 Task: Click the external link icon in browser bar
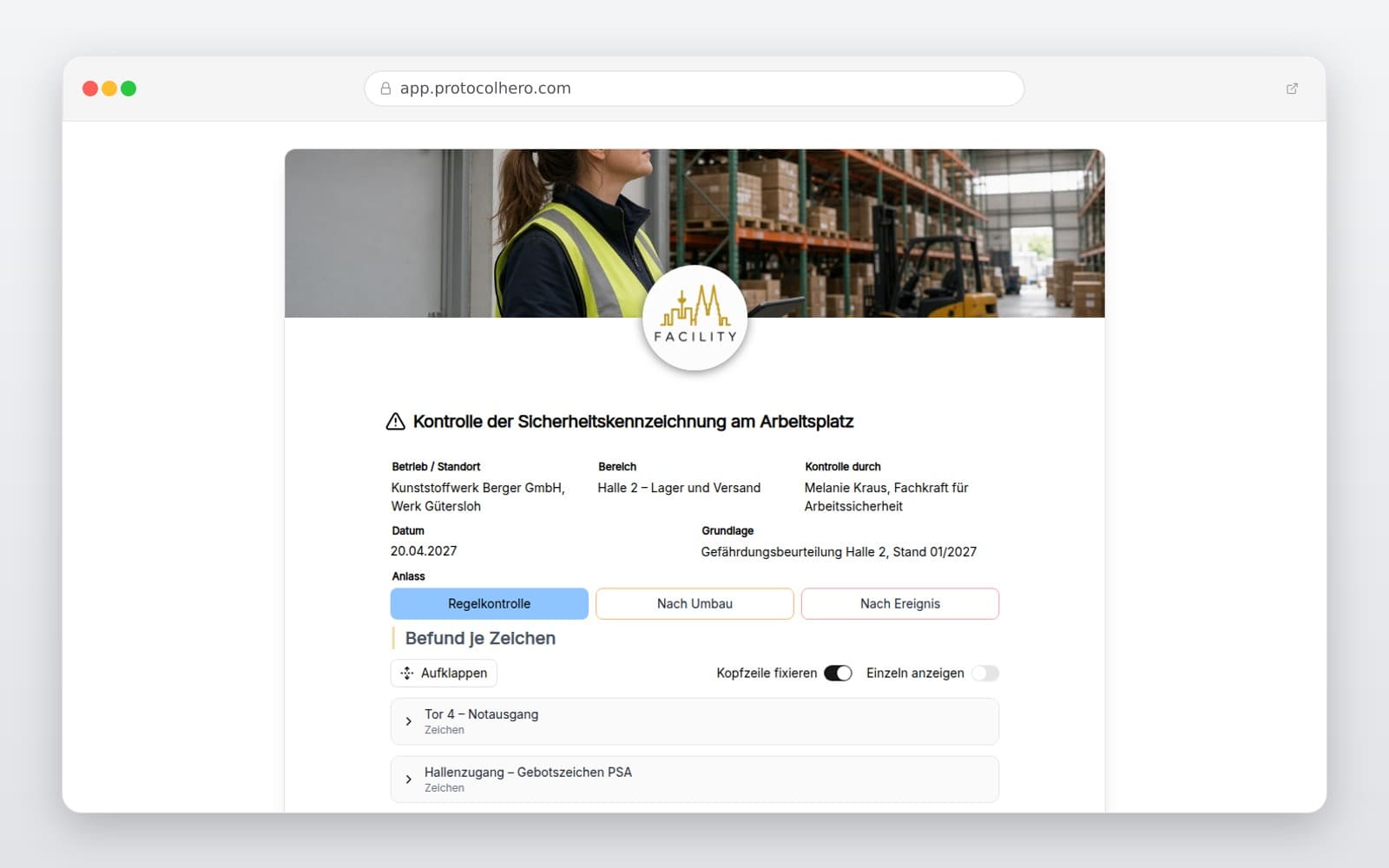[x=1292, y=89]
